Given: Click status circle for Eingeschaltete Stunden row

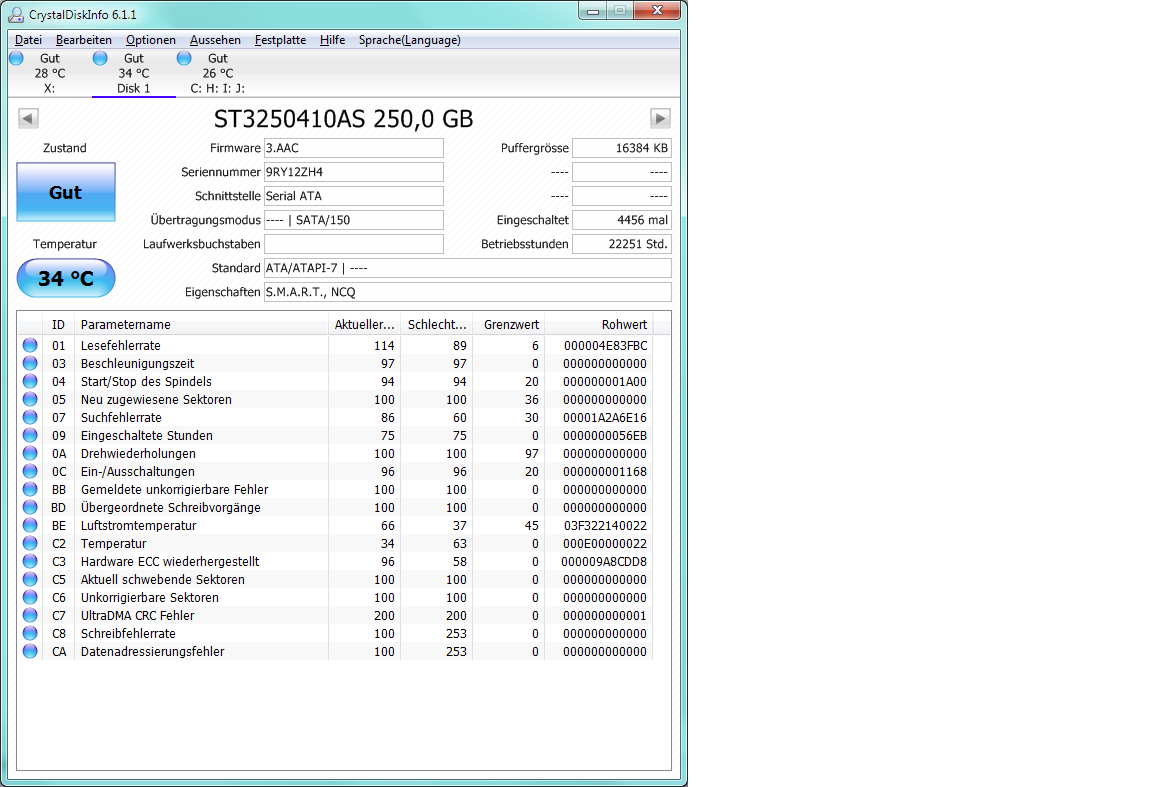Looking at the screenshot, I should click(x=30, y=435).
